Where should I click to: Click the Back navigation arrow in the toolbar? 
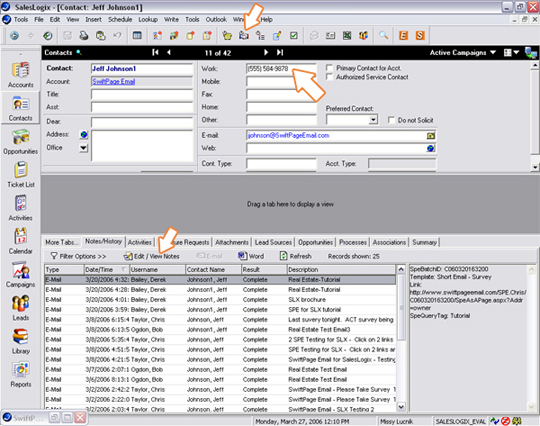coord(14,35)
